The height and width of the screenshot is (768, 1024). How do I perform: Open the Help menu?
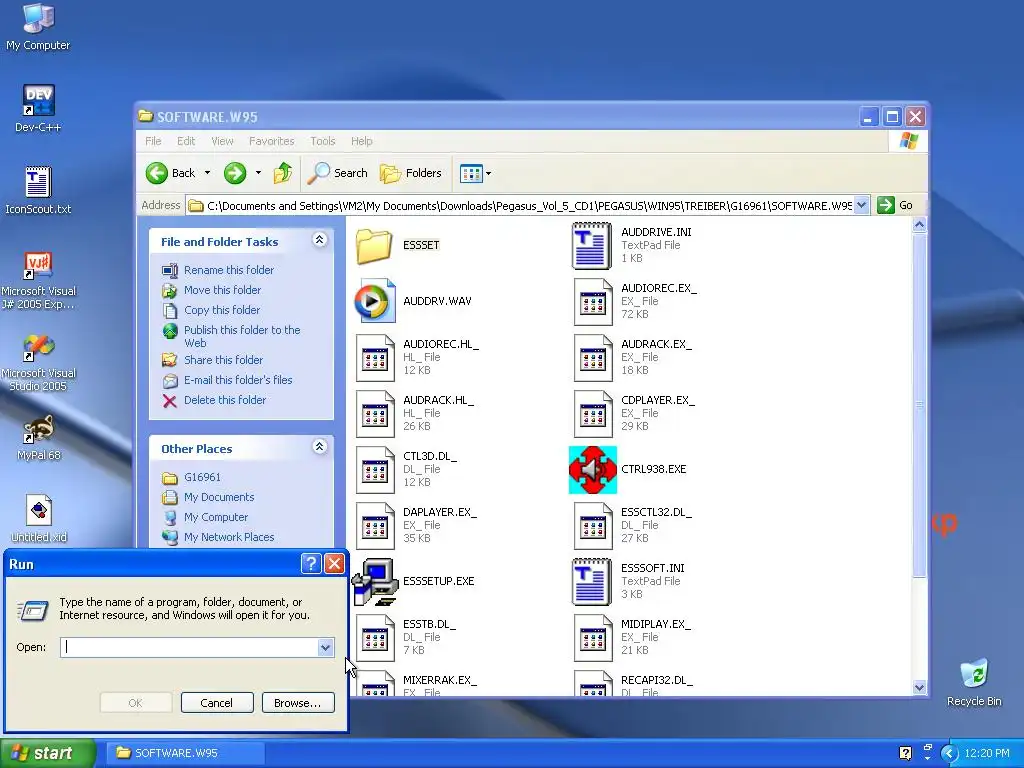362,141
